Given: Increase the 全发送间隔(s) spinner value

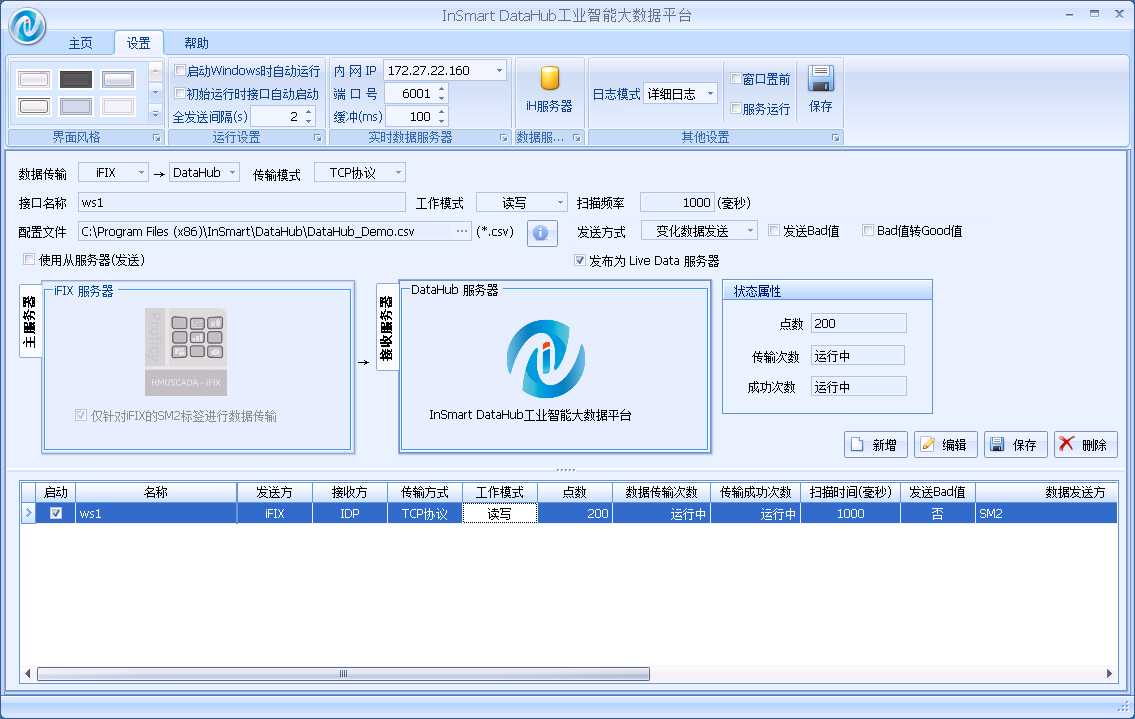Looking at the screenshot, I should coord(309,112).
